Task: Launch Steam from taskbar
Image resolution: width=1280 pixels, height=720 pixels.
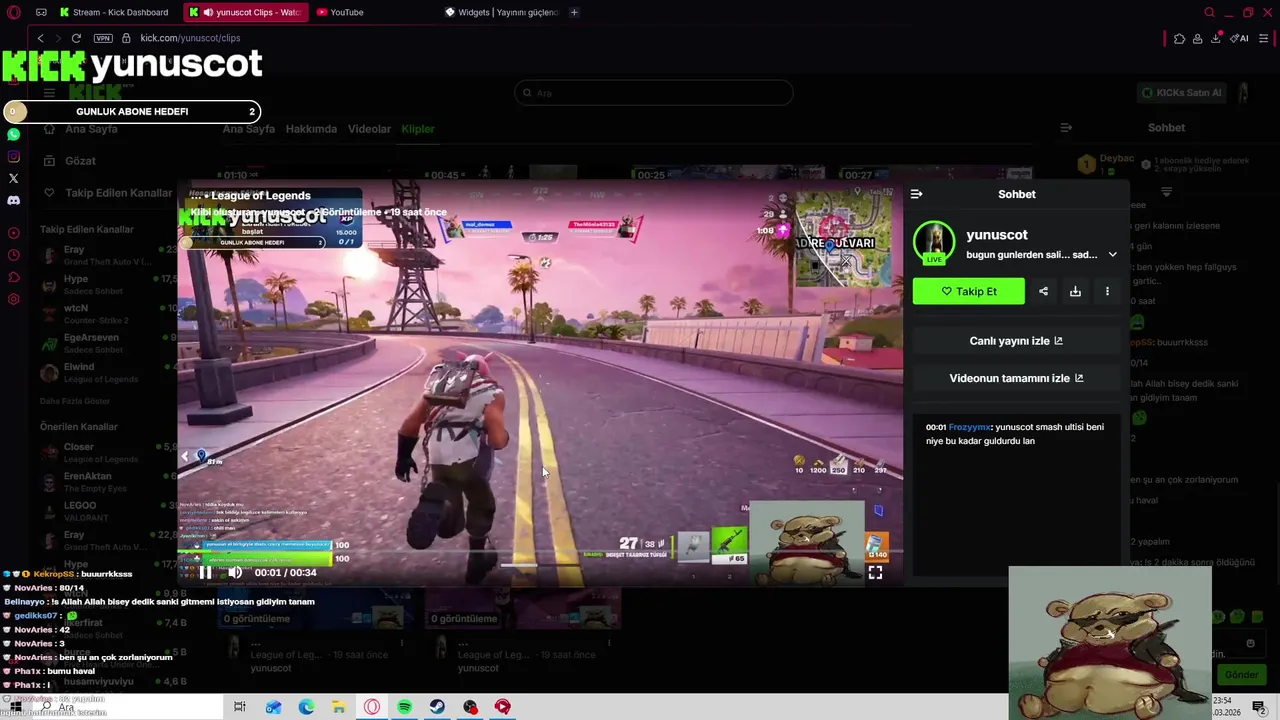Action: pyautogui.click(x=437, y=707)
